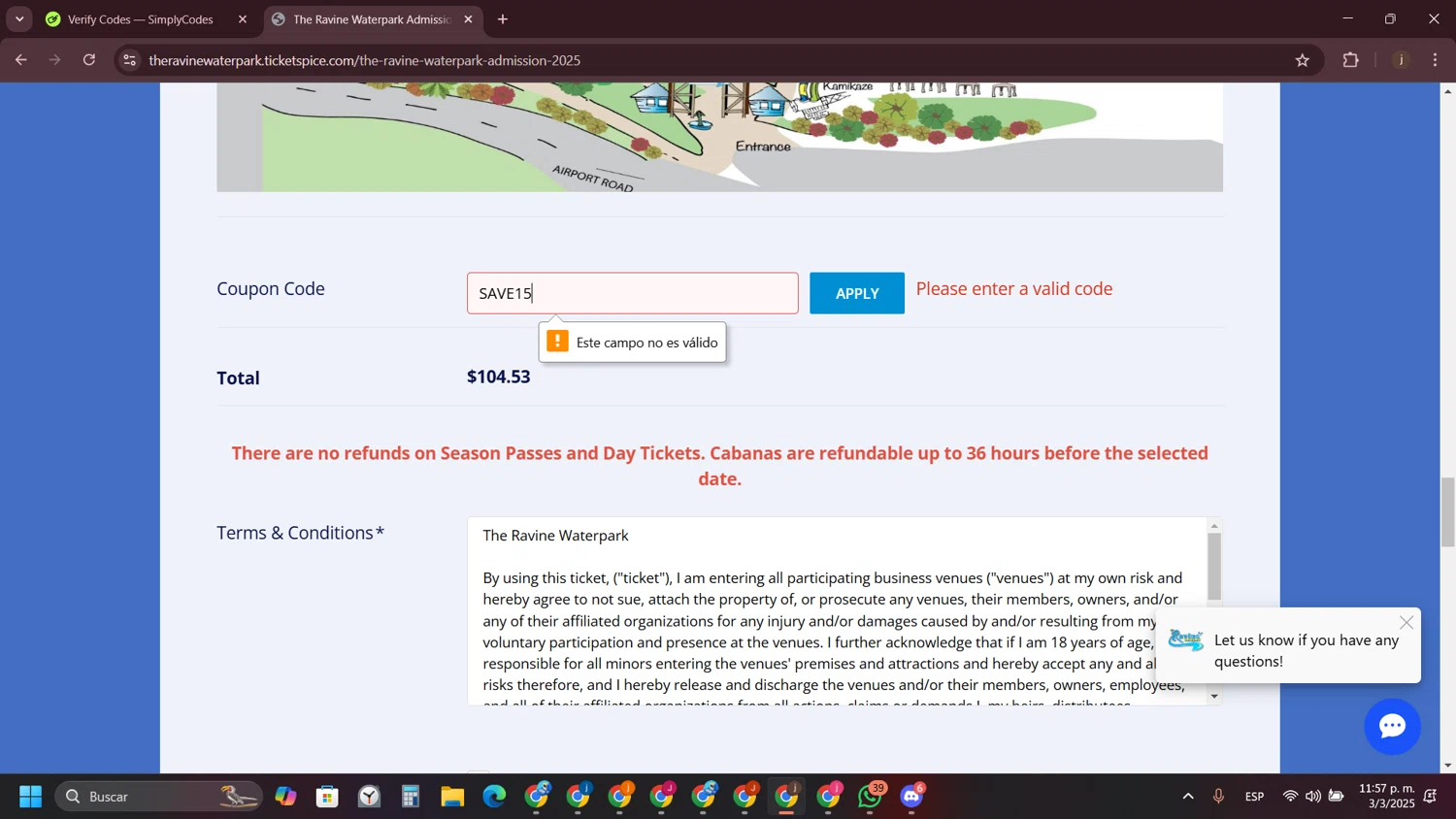Open Microsoft Store from taskbar
Image resolution: width=1456 pixels, height=819 pixels.
coord(327,797)
